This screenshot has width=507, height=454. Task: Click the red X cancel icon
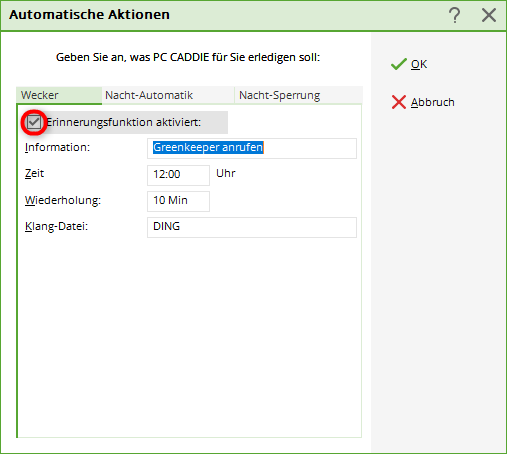click(399, 102)
